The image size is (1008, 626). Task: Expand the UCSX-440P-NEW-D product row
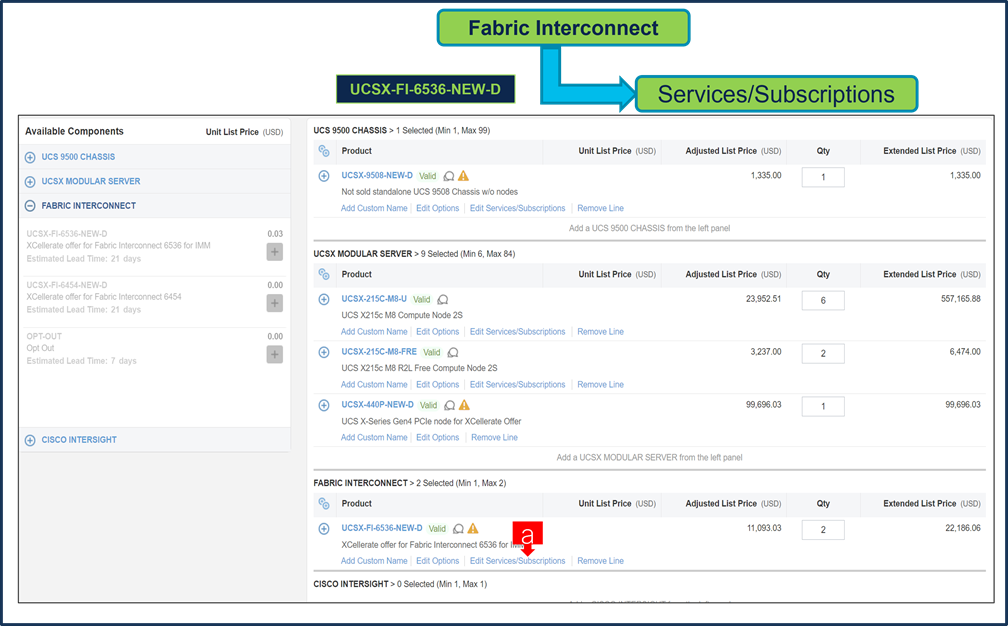coord(324,405)
